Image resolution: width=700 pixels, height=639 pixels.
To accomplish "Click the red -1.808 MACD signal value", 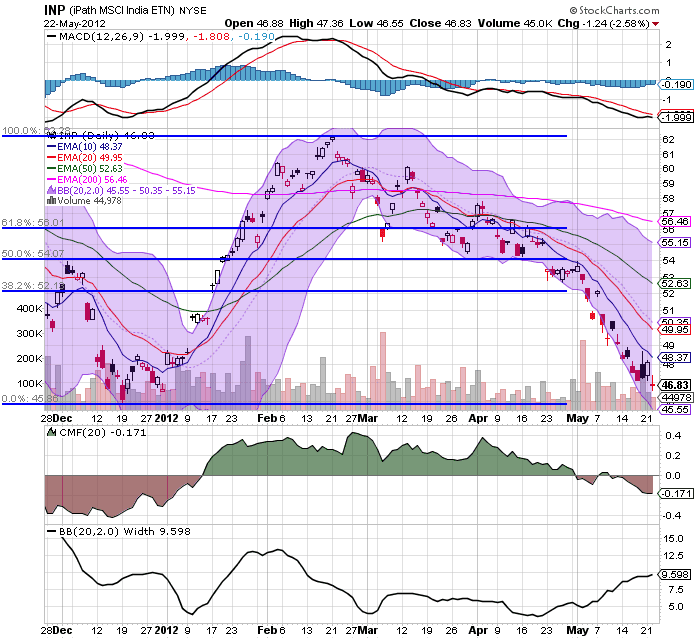I will coord(212,36).
